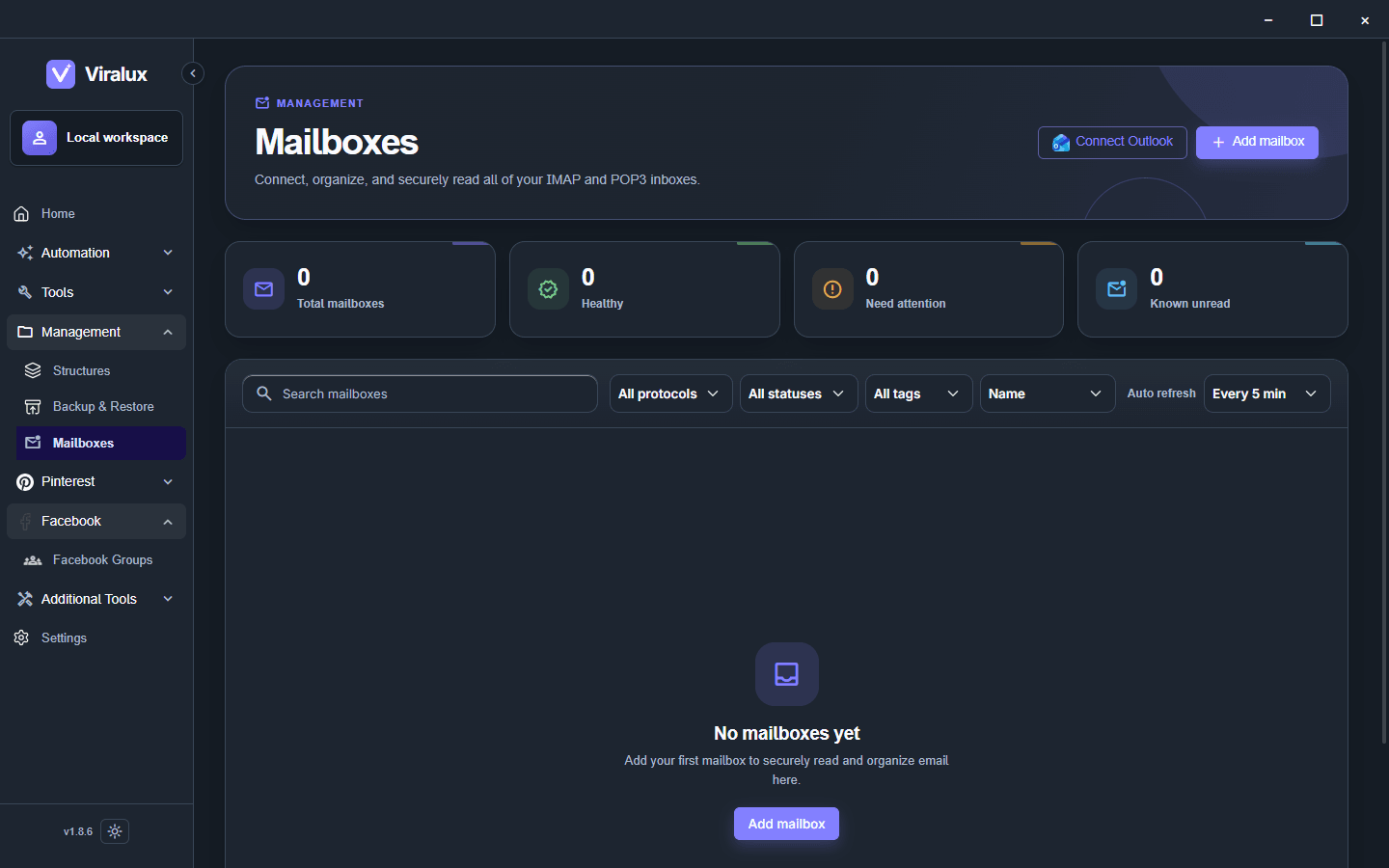Click the Total mailboxes envelope icon
This screenshot has height=868, width=1389.
[263, 289]
